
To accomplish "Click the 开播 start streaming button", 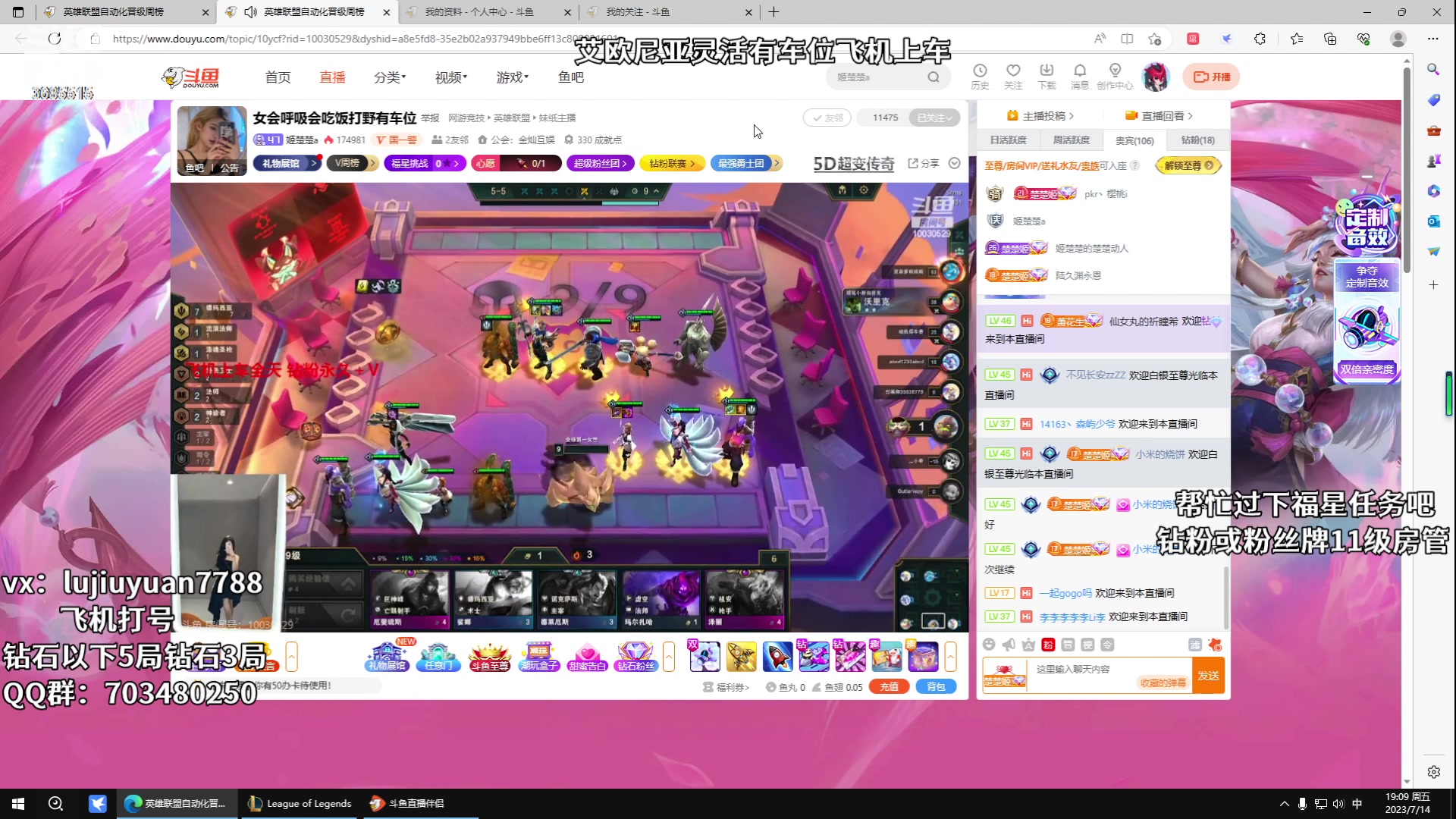I will pos(1211,77).
